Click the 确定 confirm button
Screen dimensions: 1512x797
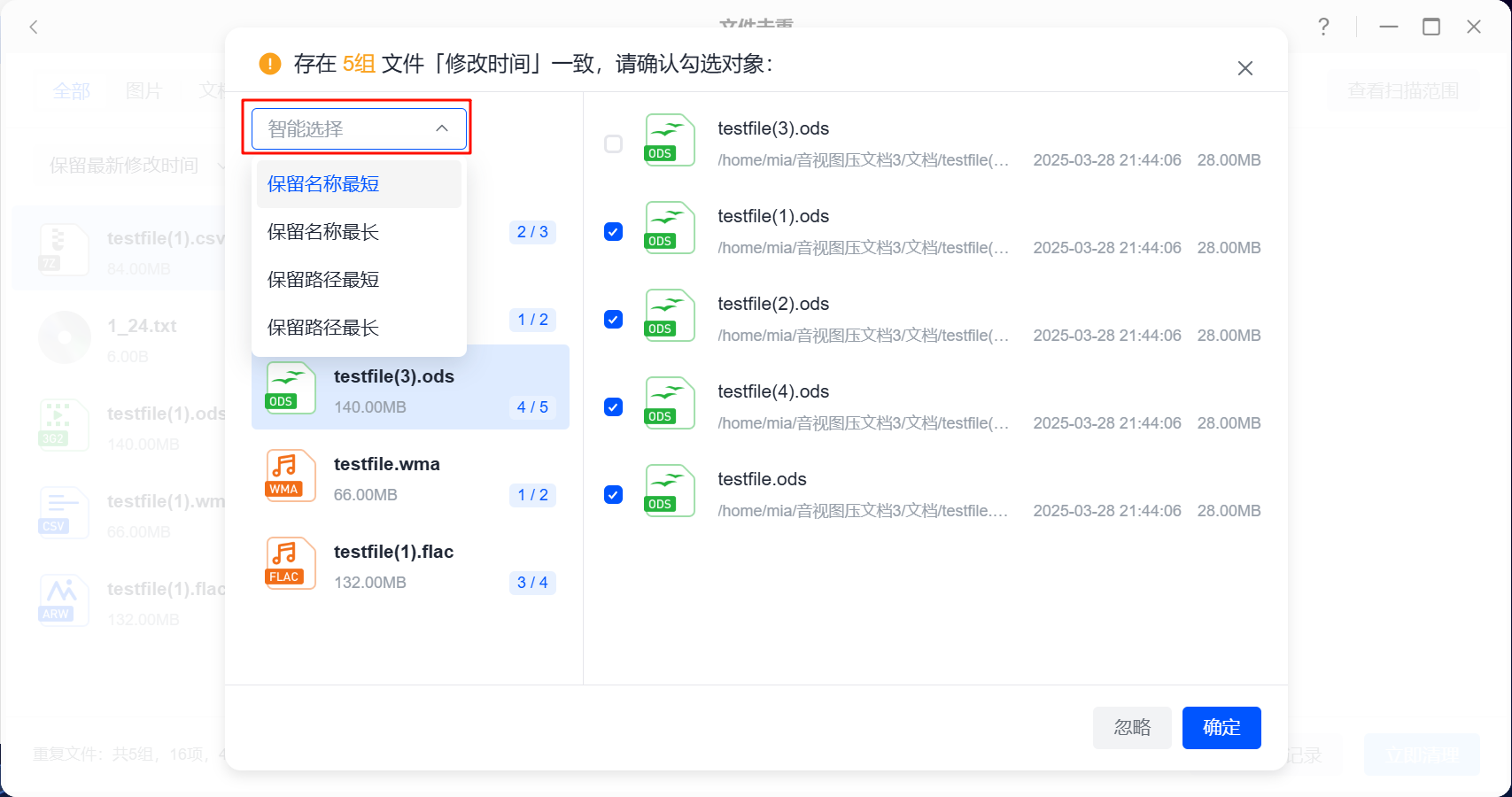pos(1221,728)
